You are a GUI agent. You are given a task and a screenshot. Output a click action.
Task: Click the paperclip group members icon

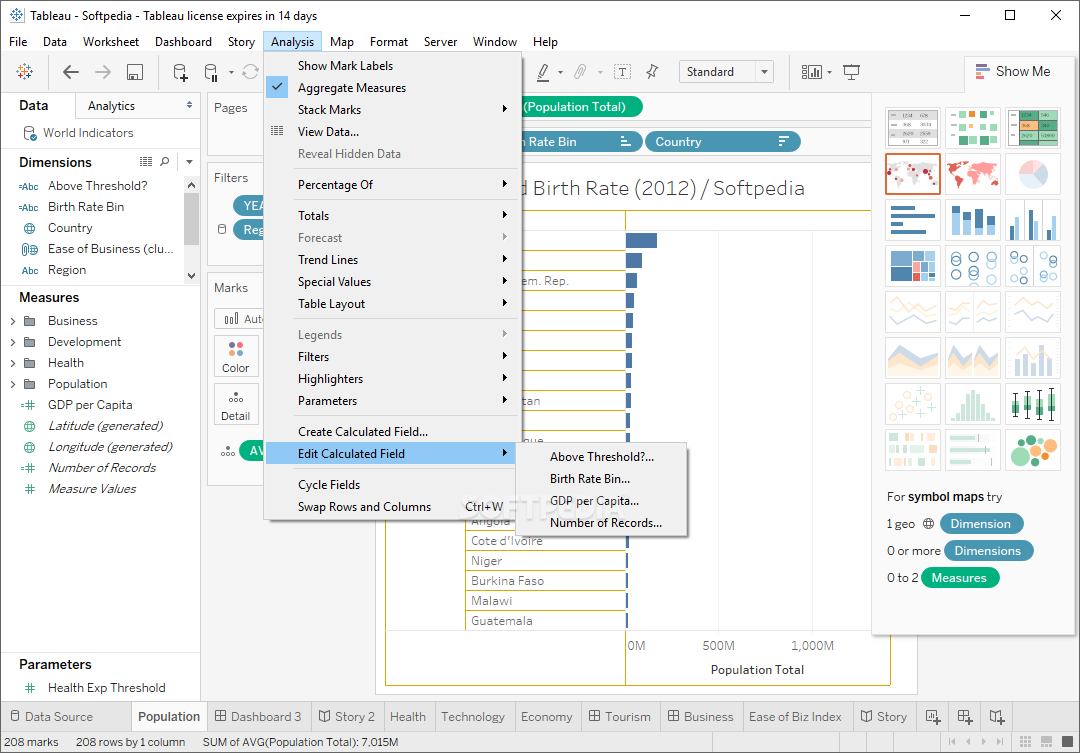pos(580,72)
